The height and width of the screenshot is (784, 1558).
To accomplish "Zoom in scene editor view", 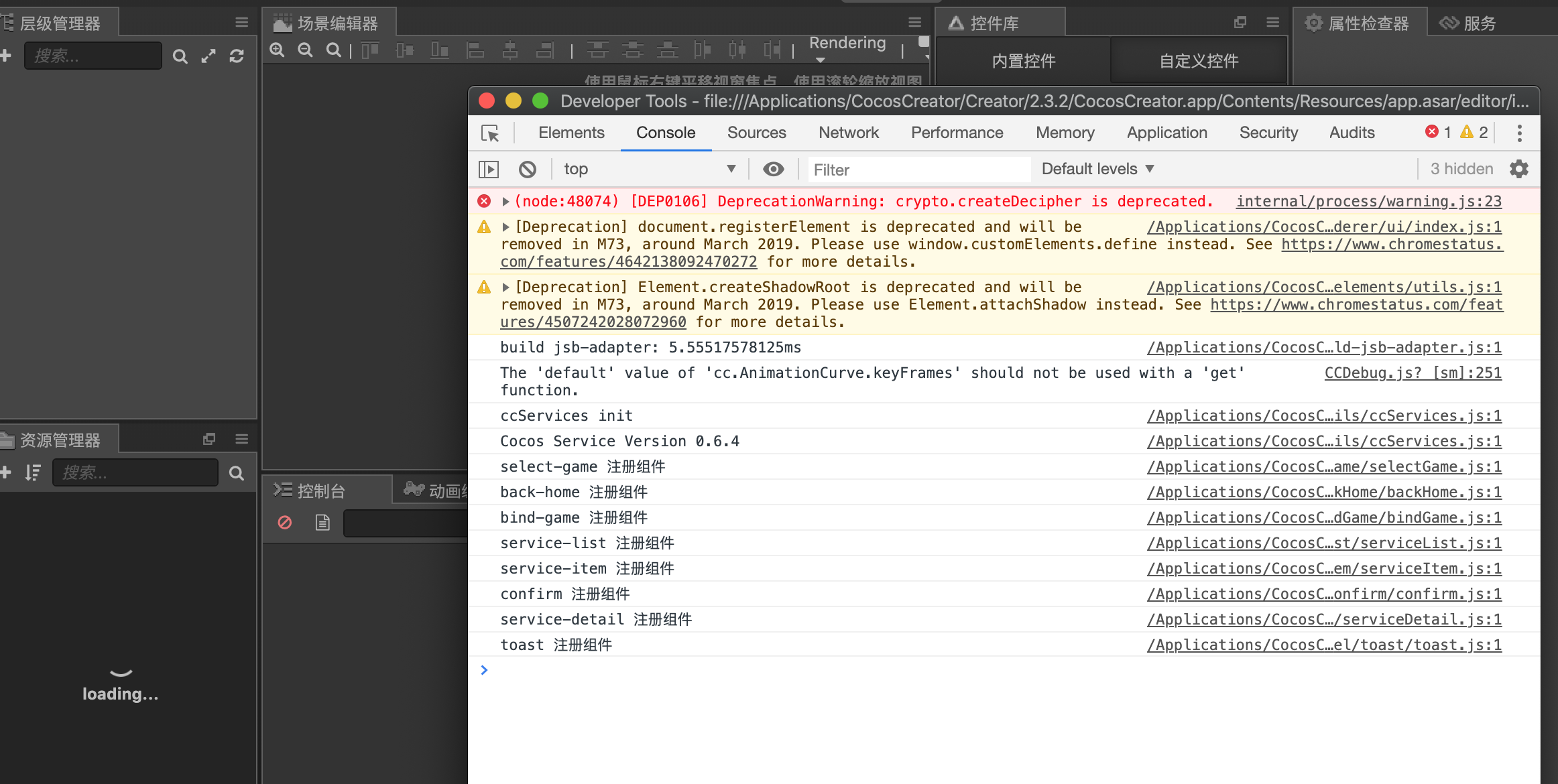I will tap(278, 51).
